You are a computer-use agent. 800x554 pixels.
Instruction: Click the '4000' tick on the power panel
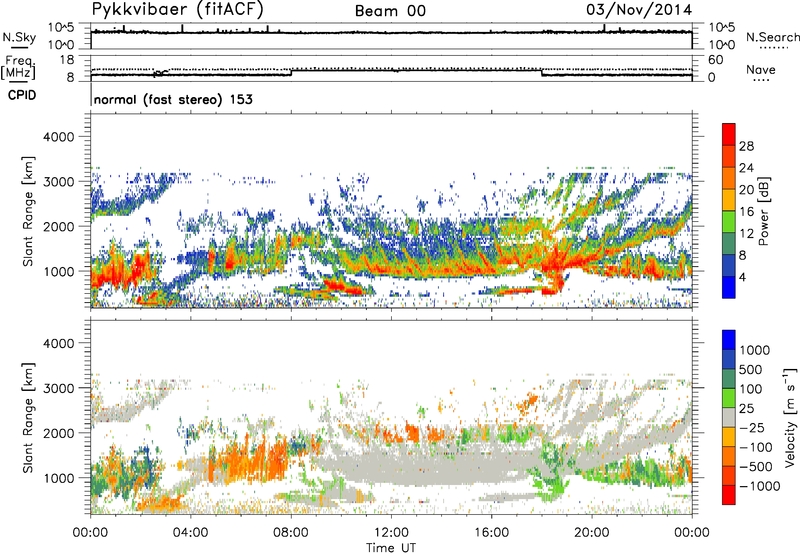[58, 137]
